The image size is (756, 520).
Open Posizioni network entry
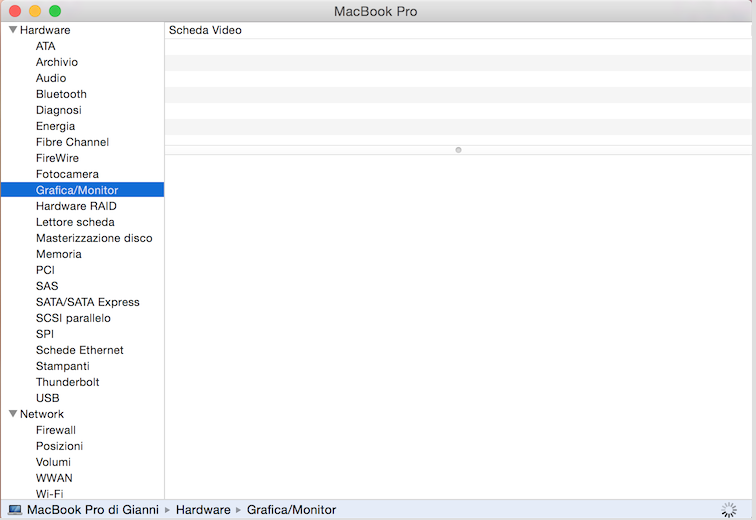click(x=59, y=446)
